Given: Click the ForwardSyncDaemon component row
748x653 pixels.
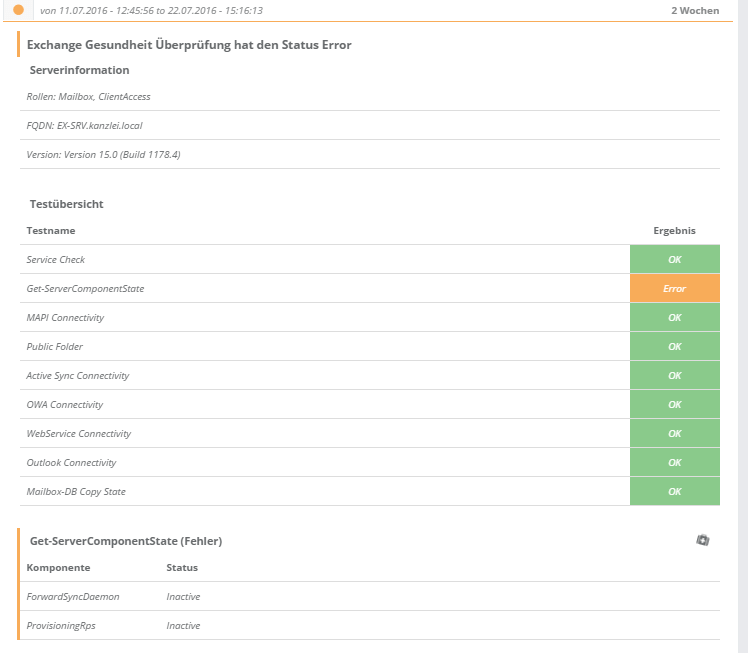Looking at the screenshot, I should pos(73,596).
